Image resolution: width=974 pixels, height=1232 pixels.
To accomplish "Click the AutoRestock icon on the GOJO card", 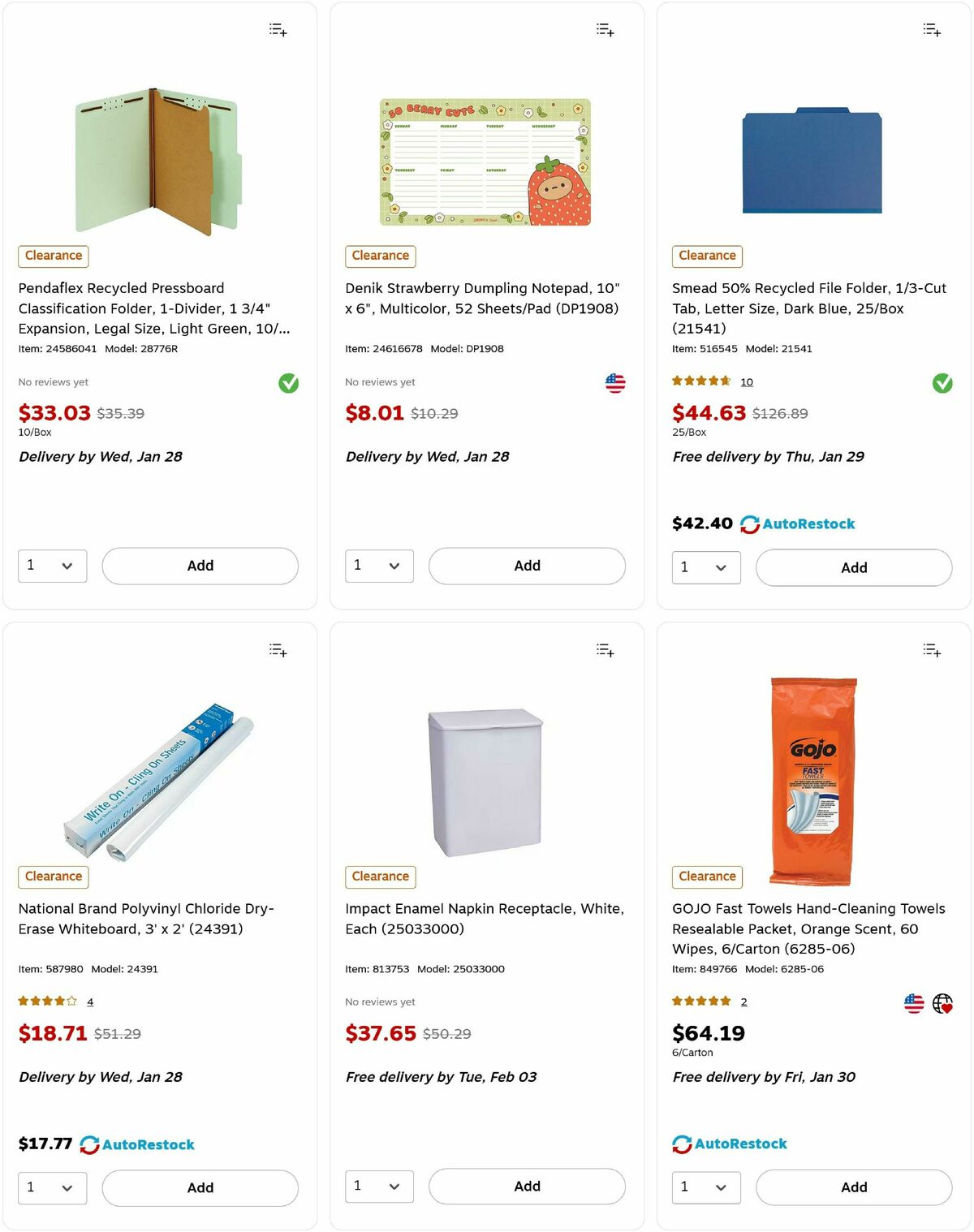I will (680, 1144).
